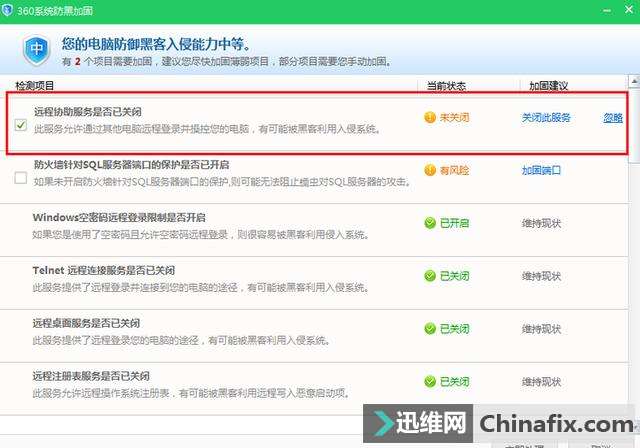Click the 未关闭 status text
This screenshot has width=640, height=448.
coord(454,118)
